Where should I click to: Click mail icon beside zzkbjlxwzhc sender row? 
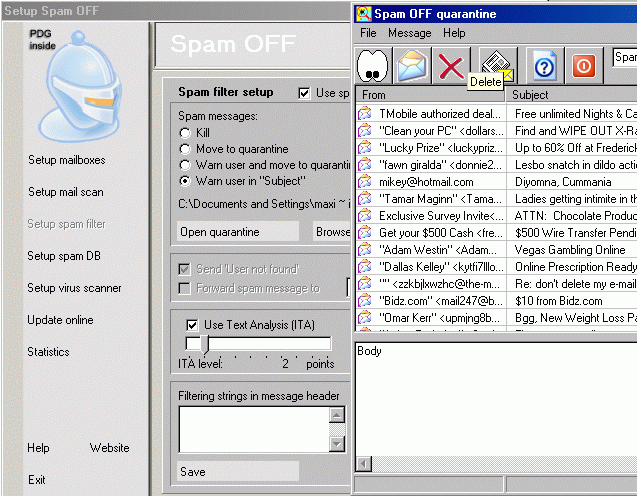point(365,284)
